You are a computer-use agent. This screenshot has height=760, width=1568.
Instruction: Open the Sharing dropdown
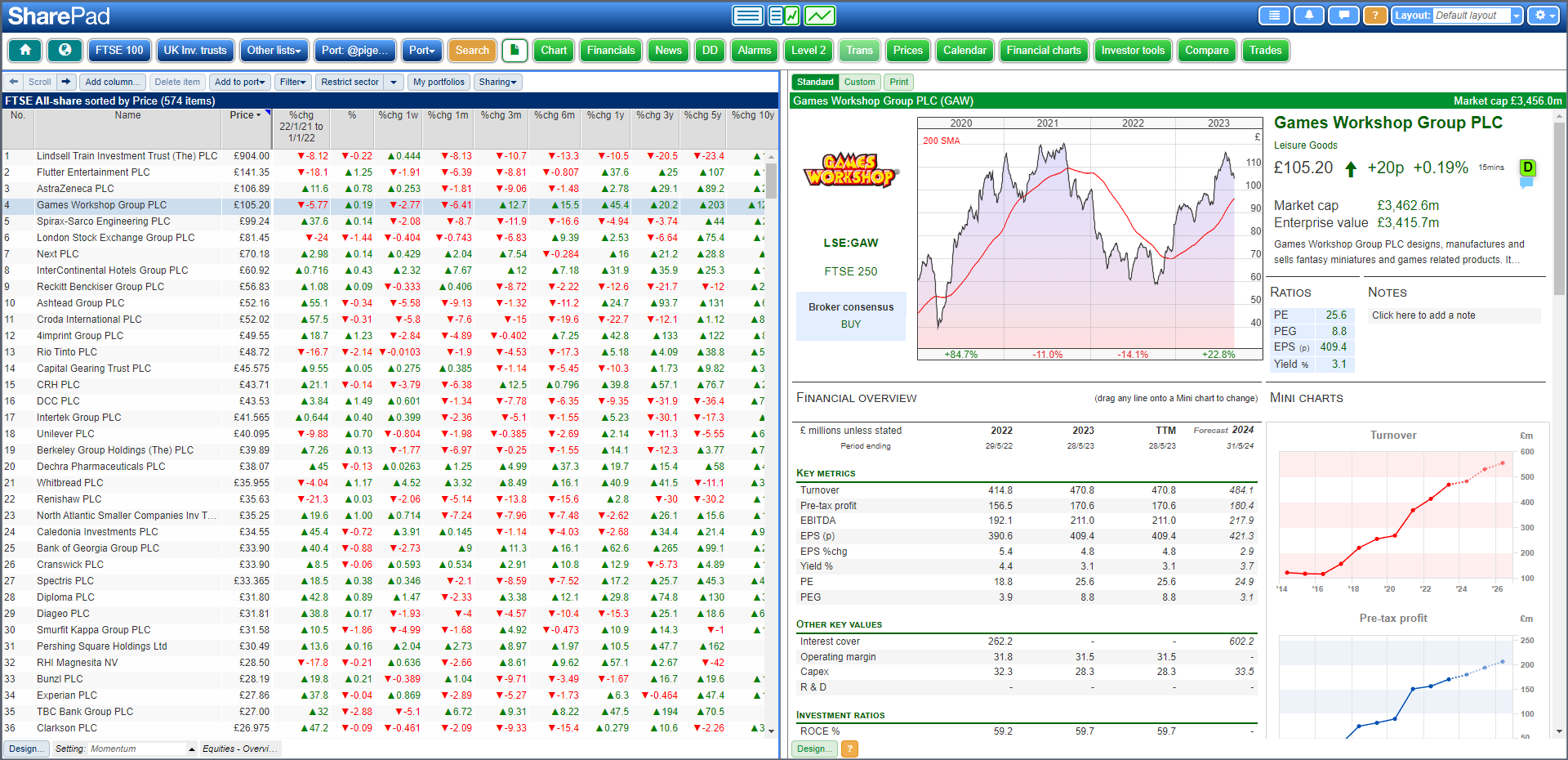point(498,82)
